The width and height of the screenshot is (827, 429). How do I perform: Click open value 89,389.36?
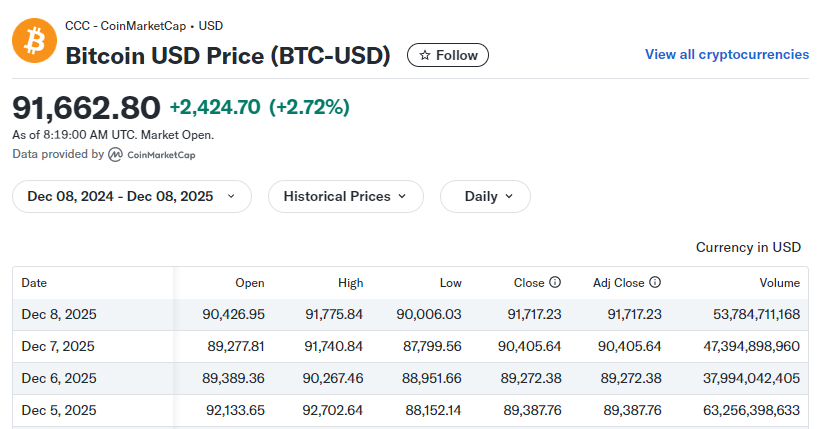click(233, 378)
